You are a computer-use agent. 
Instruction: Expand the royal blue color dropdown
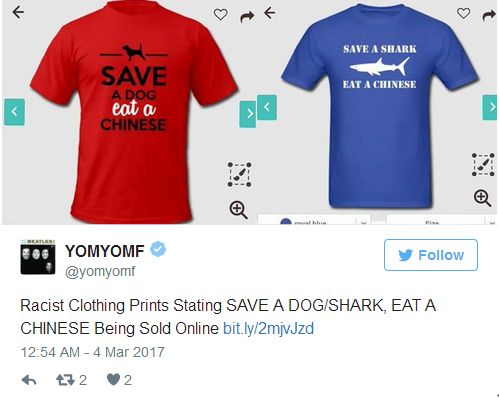point(314,220)
